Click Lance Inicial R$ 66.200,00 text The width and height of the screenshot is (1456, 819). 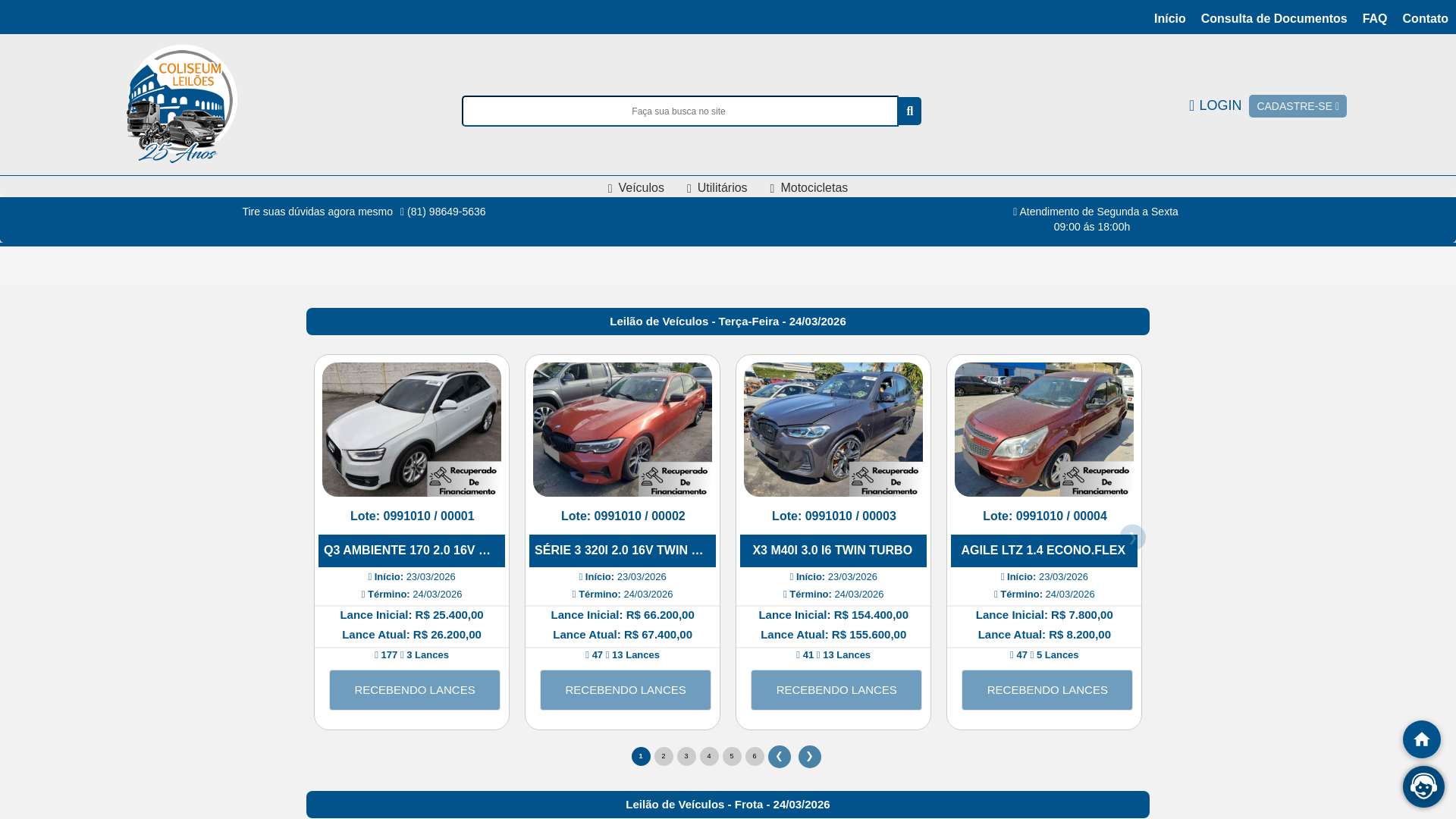623,615
